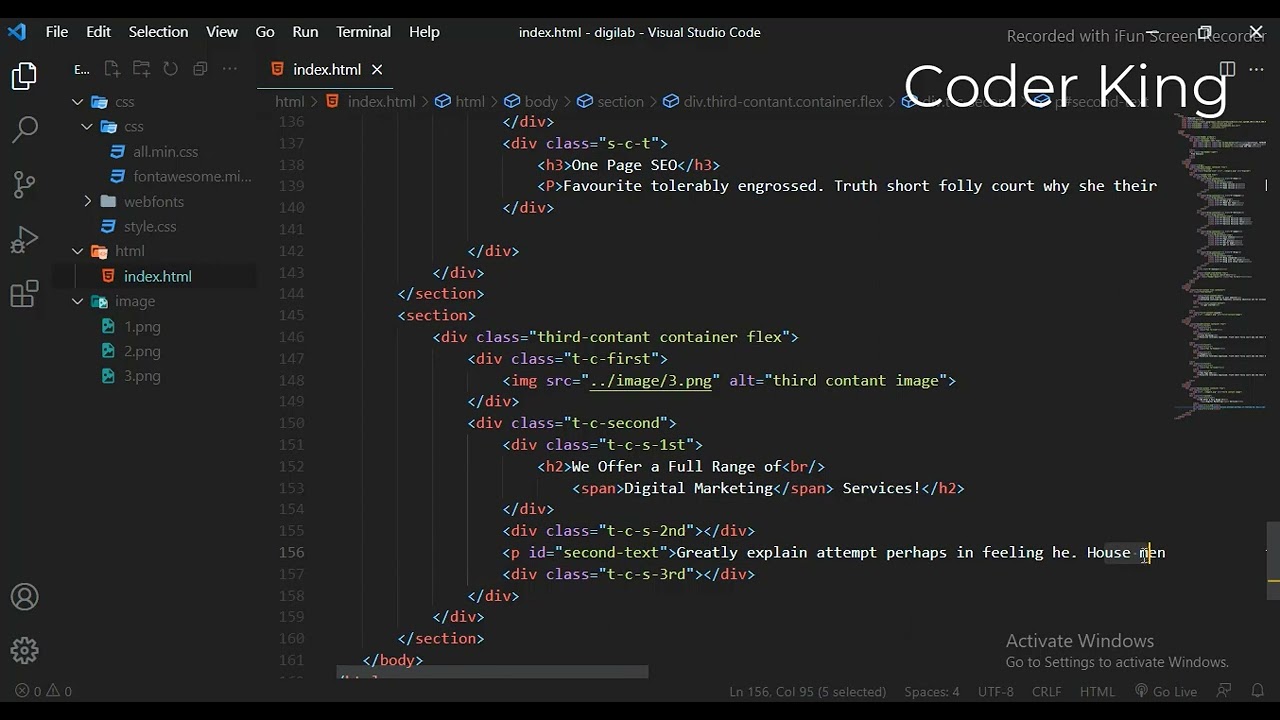Open the Explorer view in activity bar

click(24, 76)
